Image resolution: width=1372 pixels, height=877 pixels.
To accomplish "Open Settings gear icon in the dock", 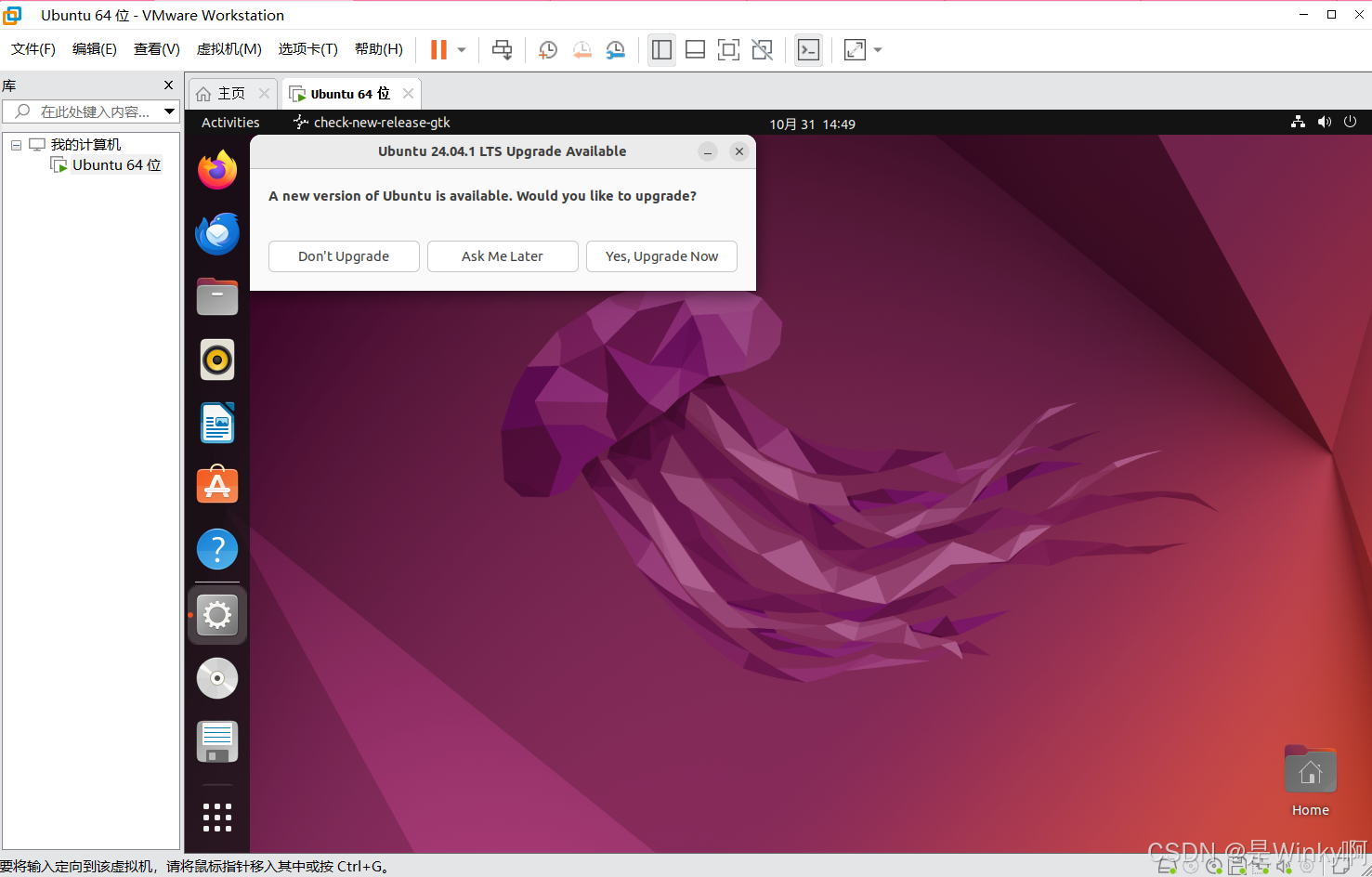I will coord(217,614).
